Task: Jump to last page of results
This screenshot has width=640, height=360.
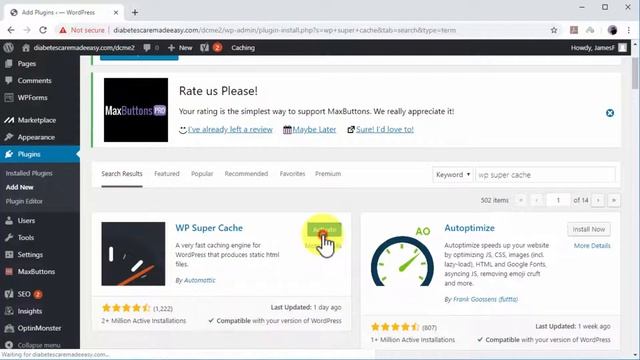Action: tap(613, 200)
